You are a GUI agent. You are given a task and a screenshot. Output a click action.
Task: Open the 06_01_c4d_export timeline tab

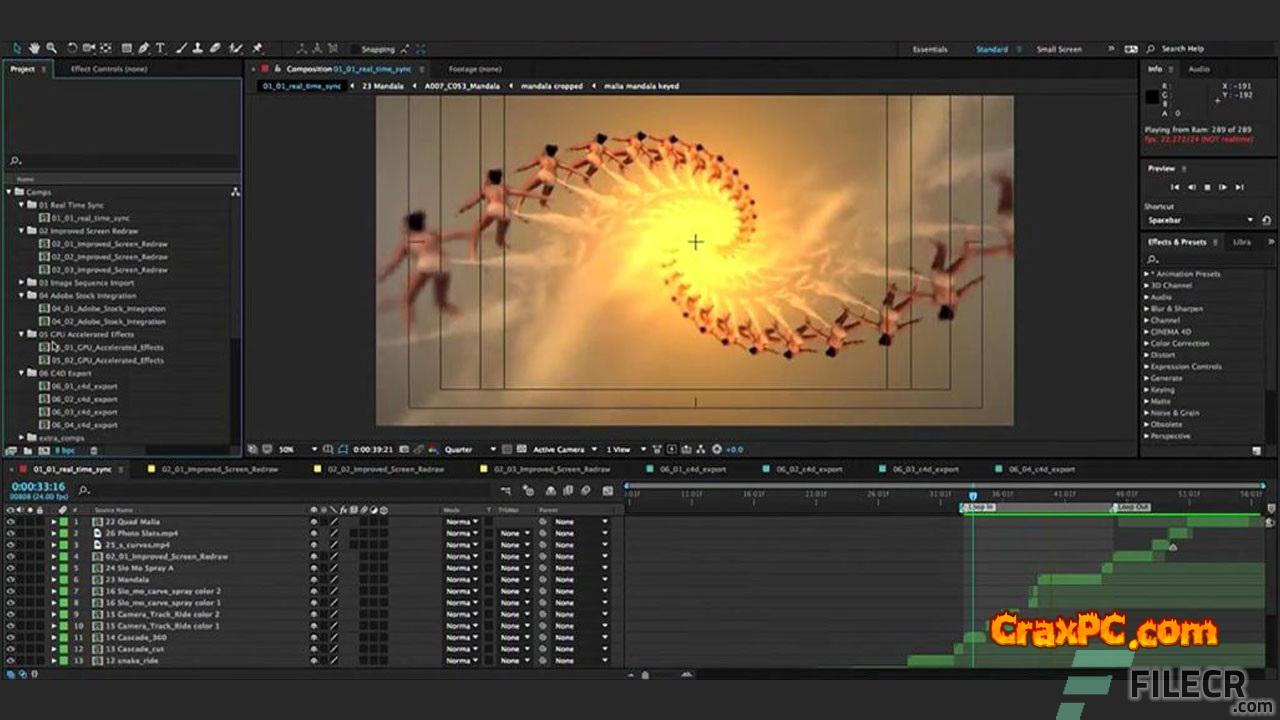pos(691,469)
